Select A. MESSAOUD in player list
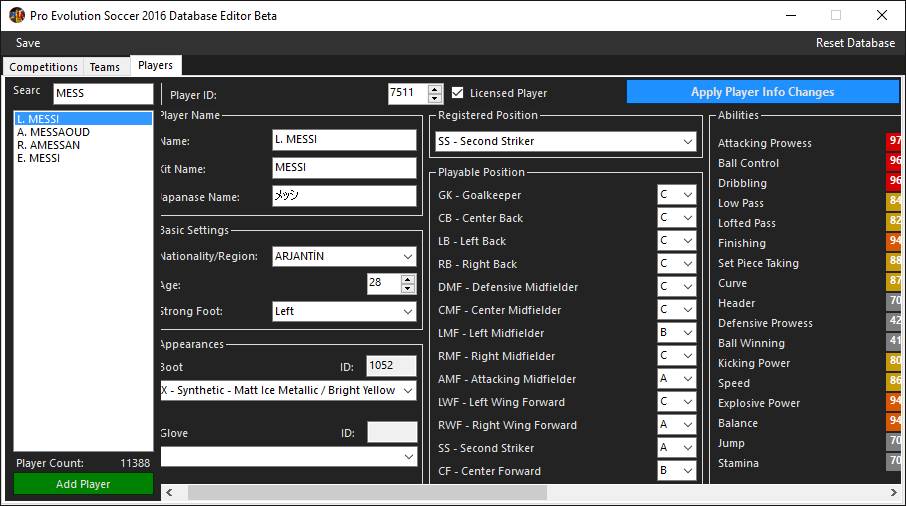Image resolution: width=906 pixels, height=506 pixels. [x=83, y=132]
